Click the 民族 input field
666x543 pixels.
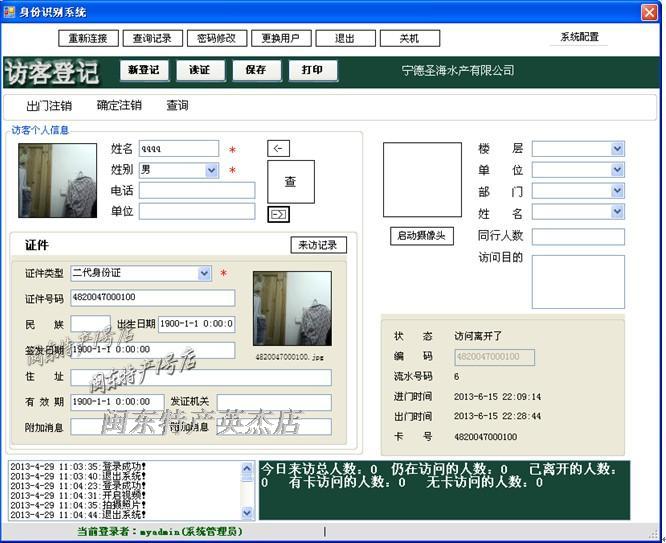[90, 324]
